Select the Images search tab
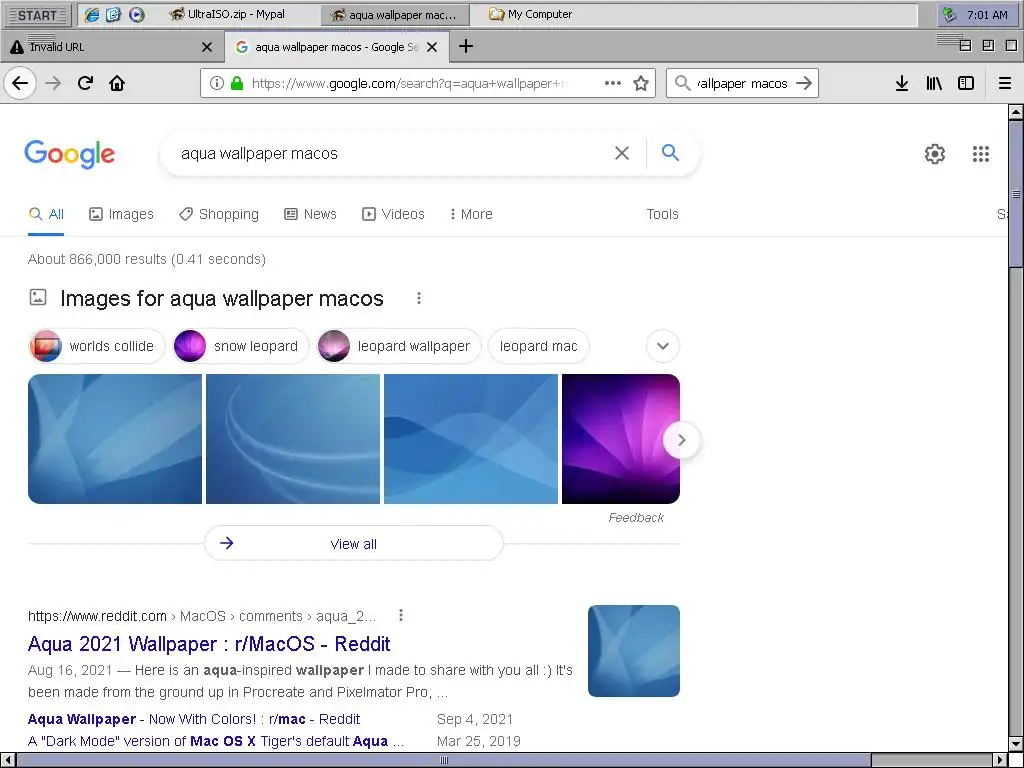Screen dimensions: 1024x768 pyautogui.click(x=121, y=214)
